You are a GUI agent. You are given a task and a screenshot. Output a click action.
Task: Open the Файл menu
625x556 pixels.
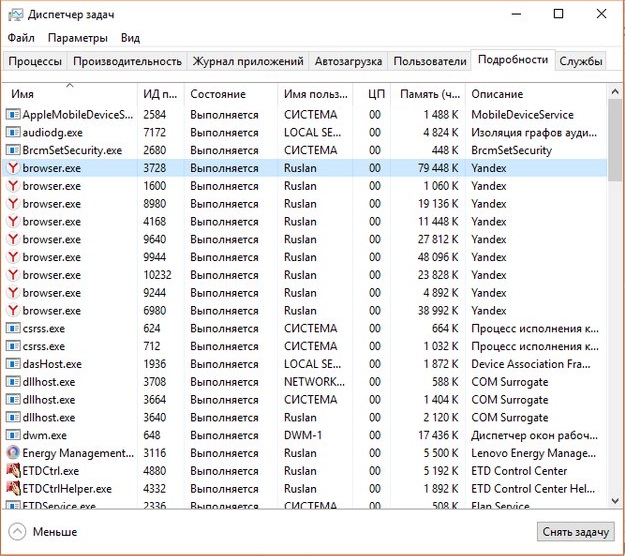pyautogui.click(x=21, y=38)
